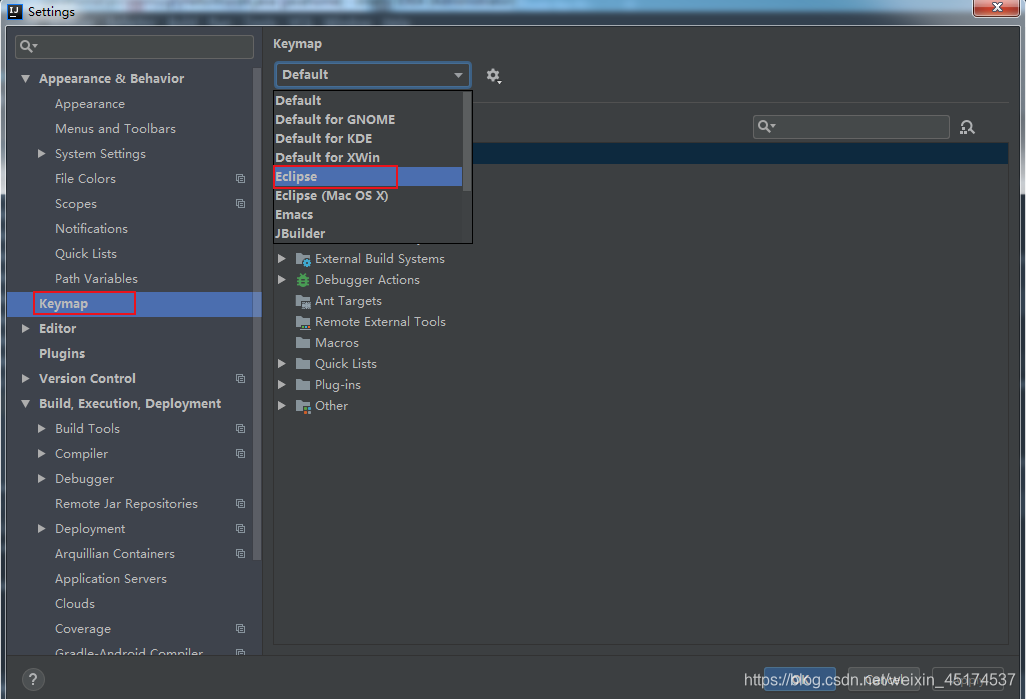
Task: Click the settings sidebar scrollbar
Action: pyautogui.click(x=257, y=314)
